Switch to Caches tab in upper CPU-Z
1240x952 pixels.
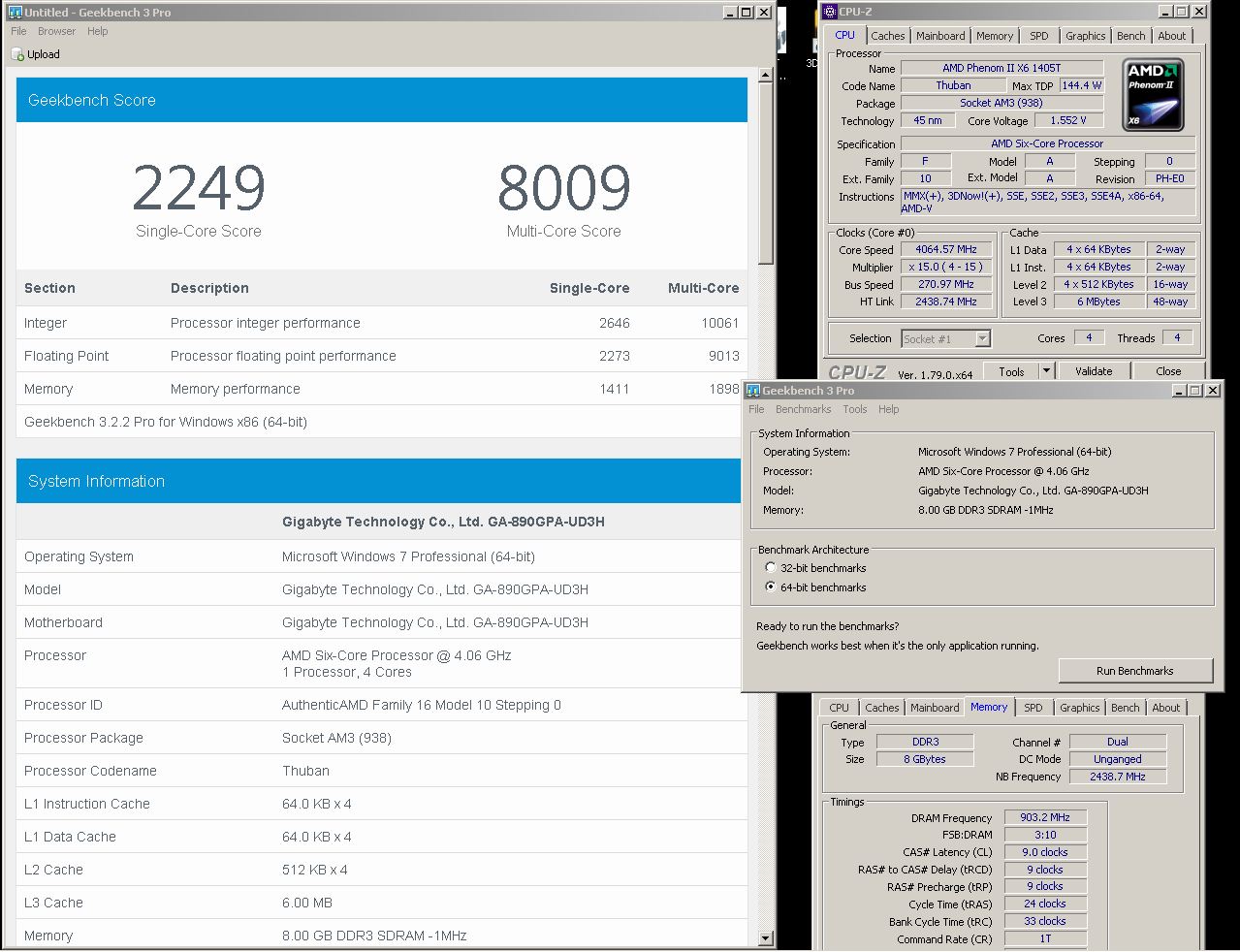887,36
